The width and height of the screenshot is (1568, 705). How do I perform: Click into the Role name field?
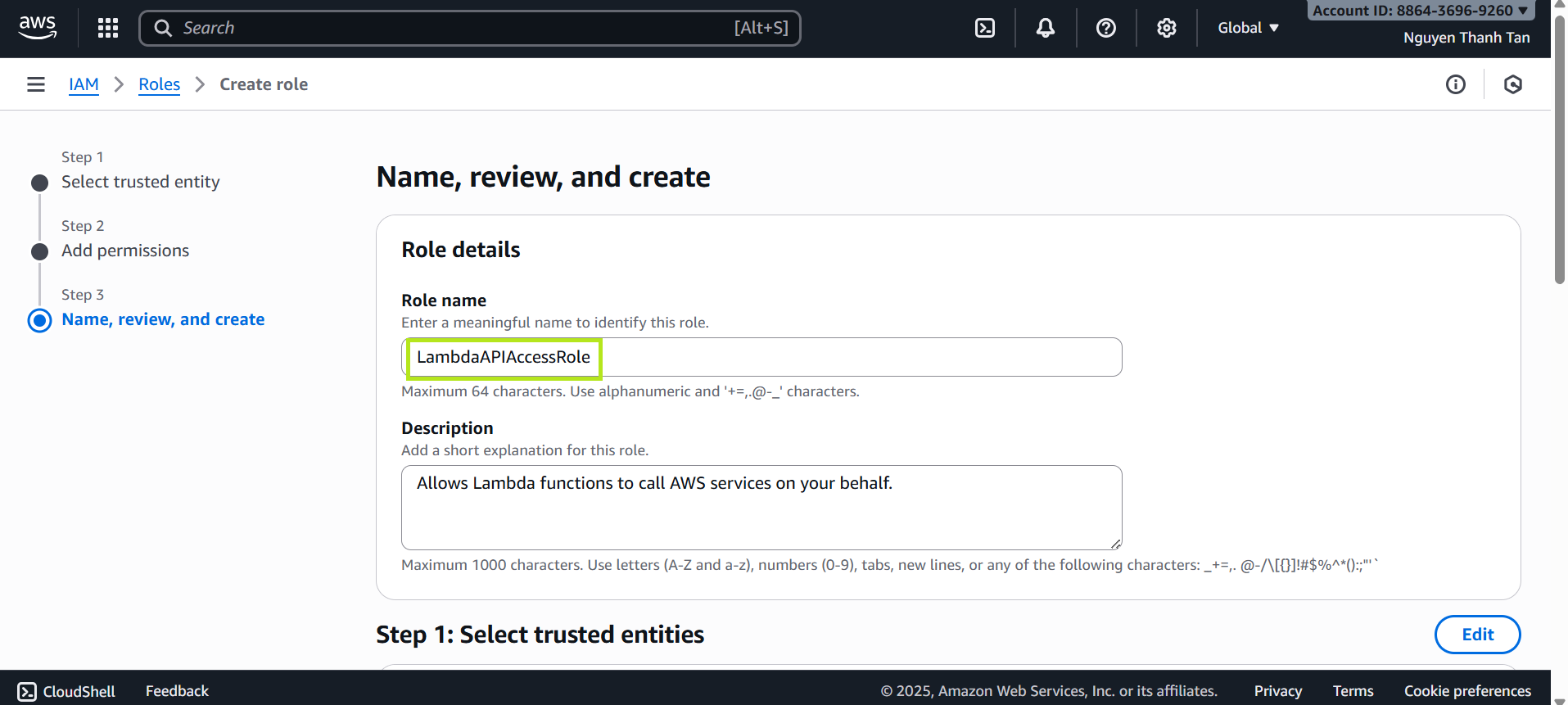click(x=761, y=357)
